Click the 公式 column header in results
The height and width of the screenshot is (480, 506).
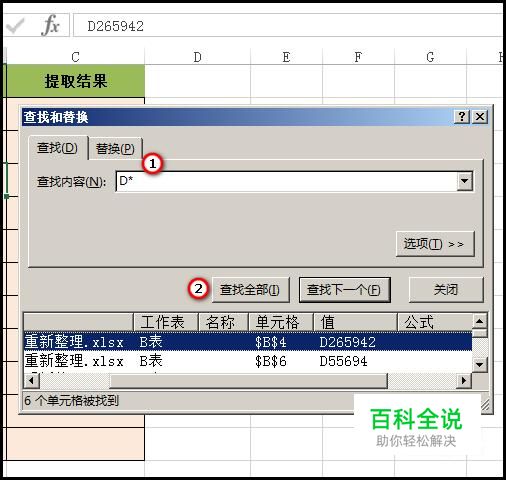(435, 322)
